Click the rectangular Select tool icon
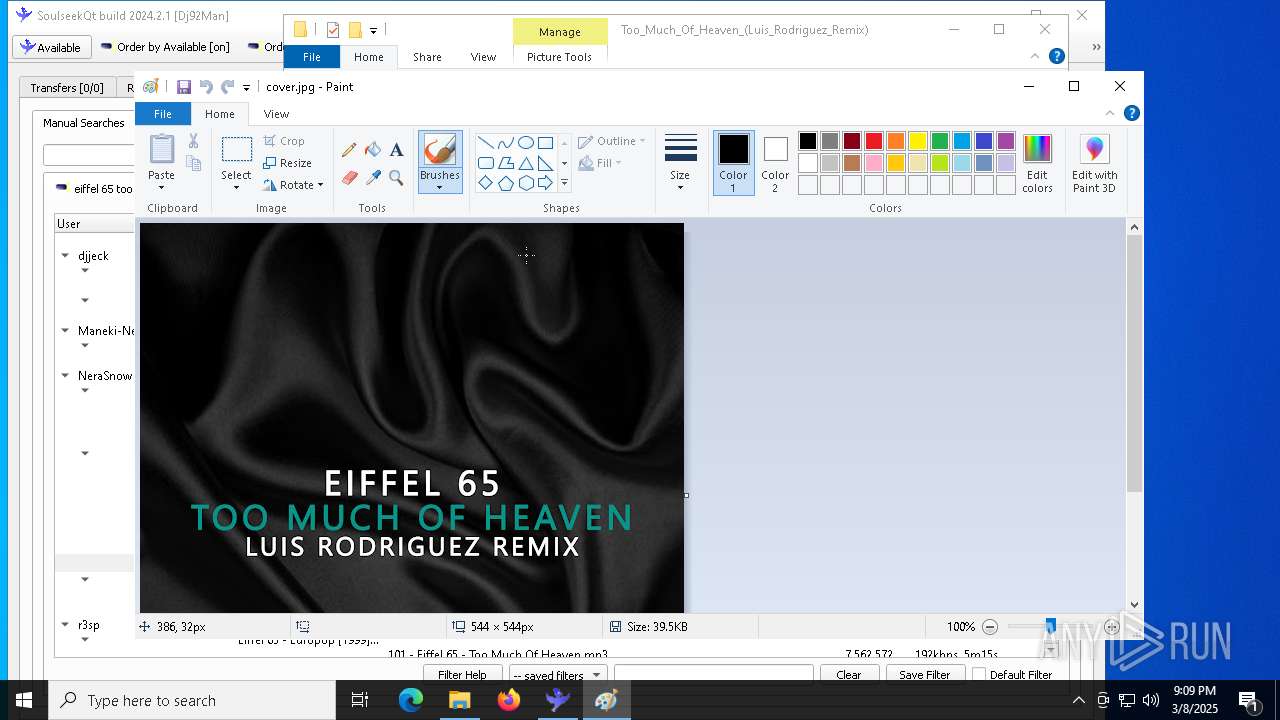Viewport: 1280px width, 720px height. click(x=236, y=150)
